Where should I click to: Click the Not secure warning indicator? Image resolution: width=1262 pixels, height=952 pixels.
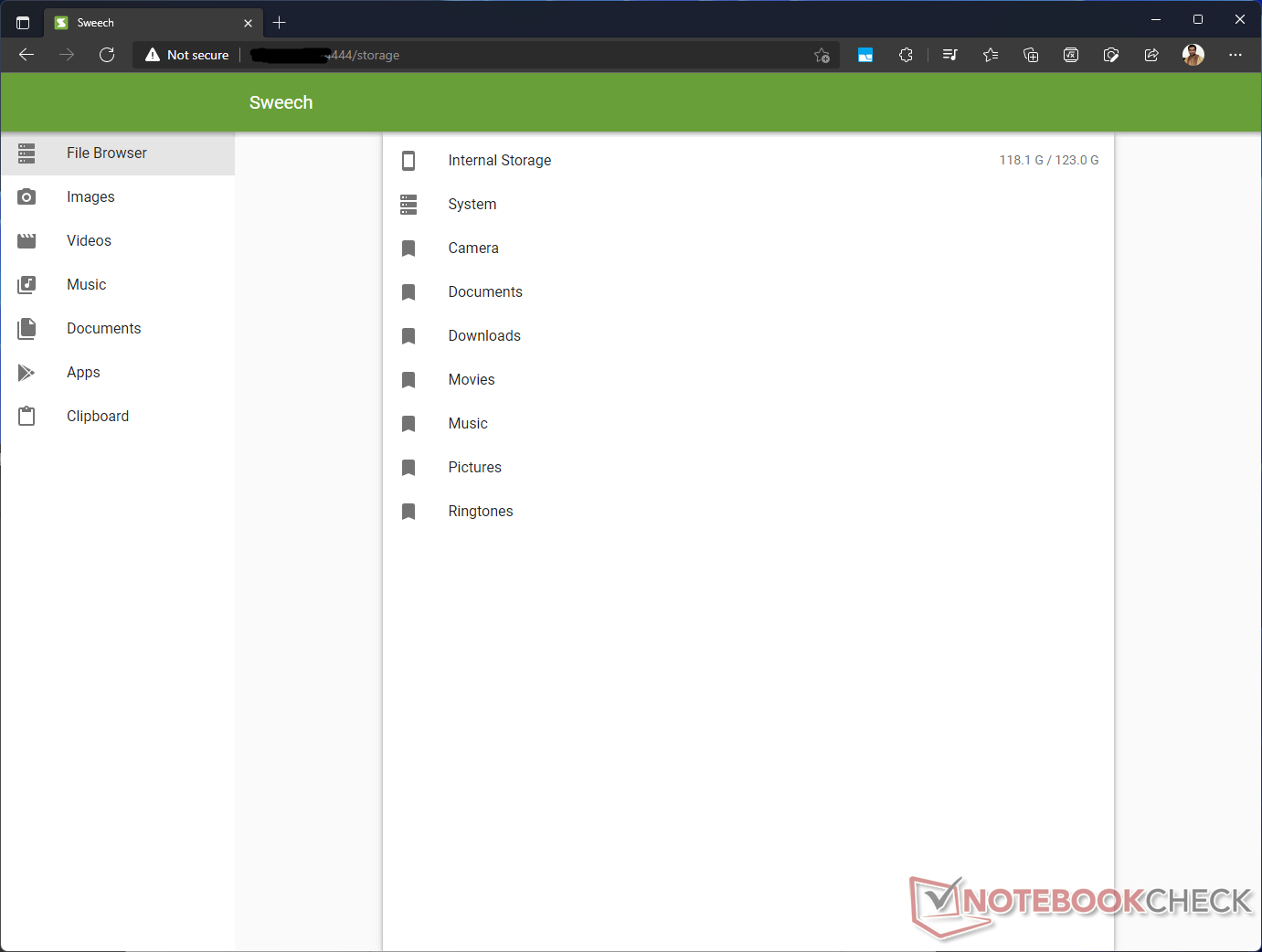pyautogui.click(x=187, y=55)
